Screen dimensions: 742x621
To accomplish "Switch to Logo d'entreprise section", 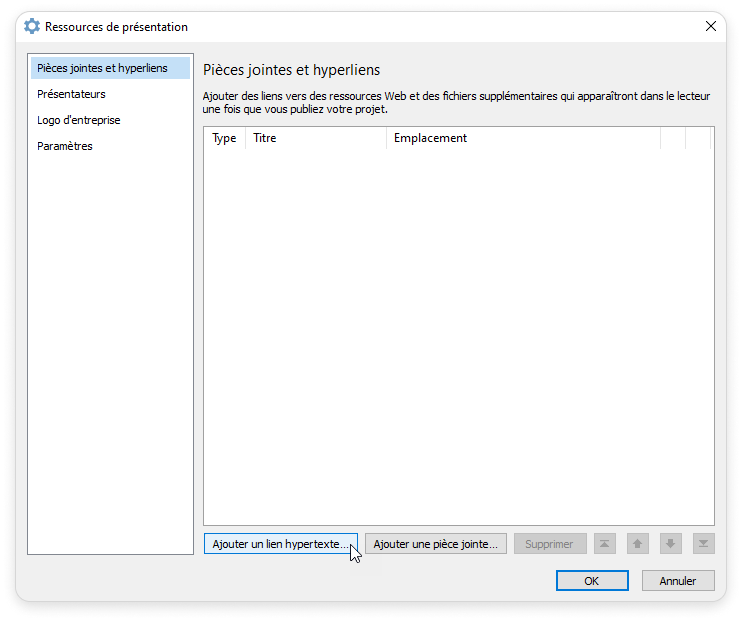I will [x=79, y=120].
